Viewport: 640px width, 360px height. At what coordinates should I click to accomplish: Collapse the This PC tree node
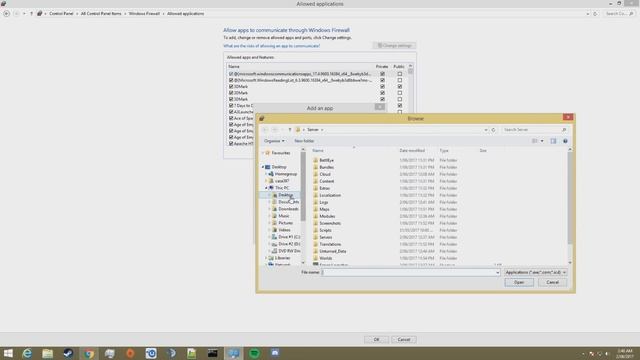(266, 188)
